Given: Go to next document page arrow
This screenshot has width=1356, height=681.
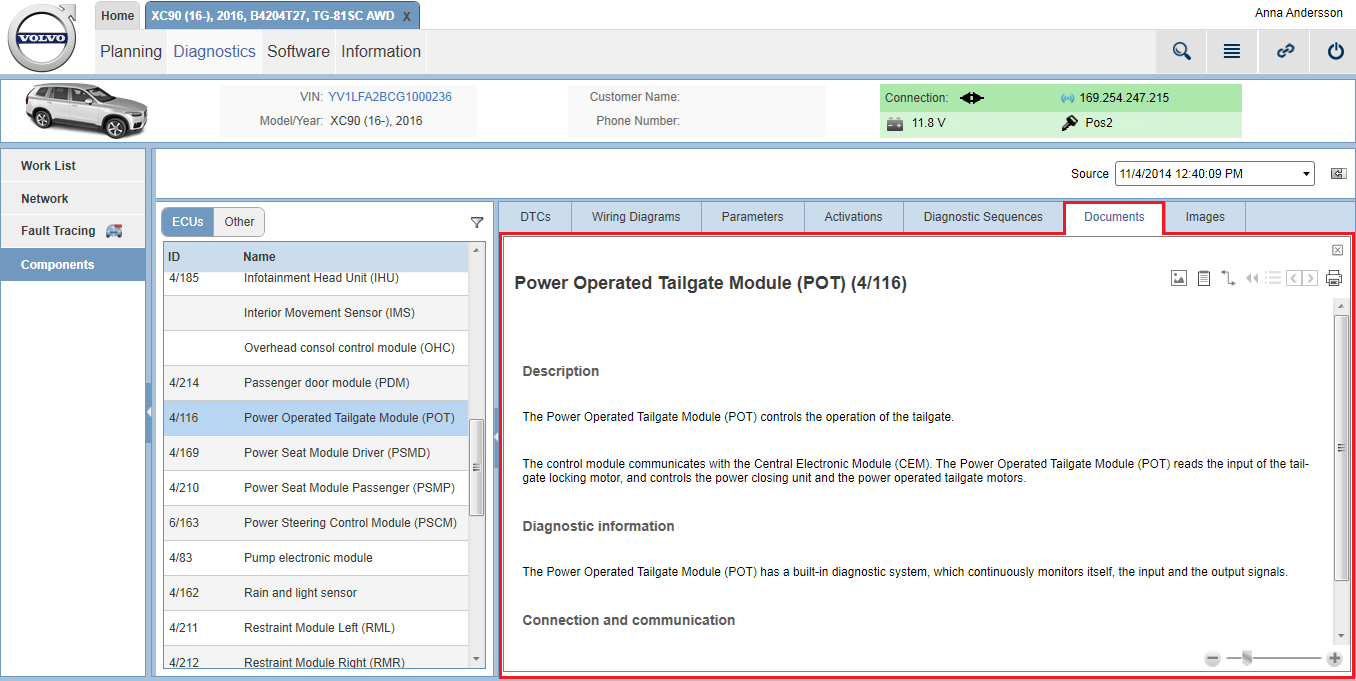Looking at the screenshot, I should (x=1310, y=278).
